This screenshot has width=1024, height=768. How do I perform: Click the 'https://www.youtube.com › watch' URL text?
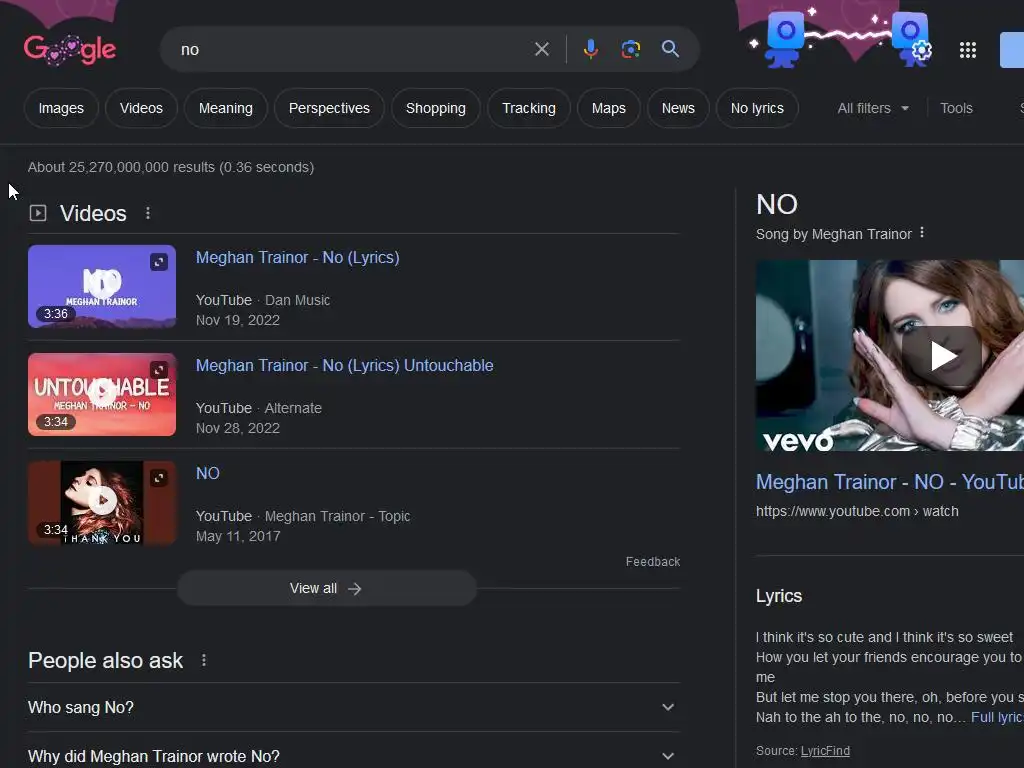tap(857, 511)
